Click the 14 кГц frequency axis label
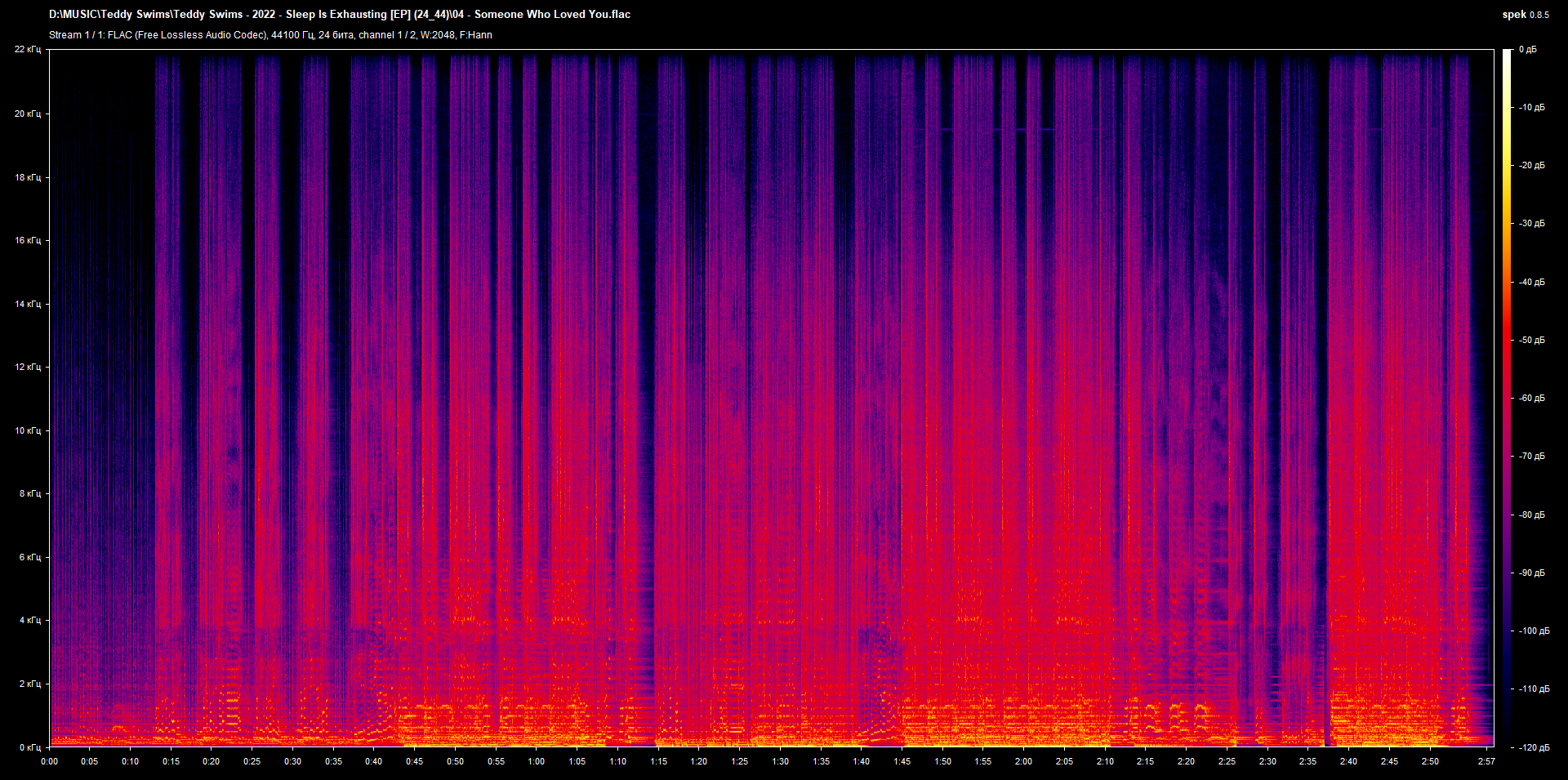The image size is (1568, 780). (28, 304)
